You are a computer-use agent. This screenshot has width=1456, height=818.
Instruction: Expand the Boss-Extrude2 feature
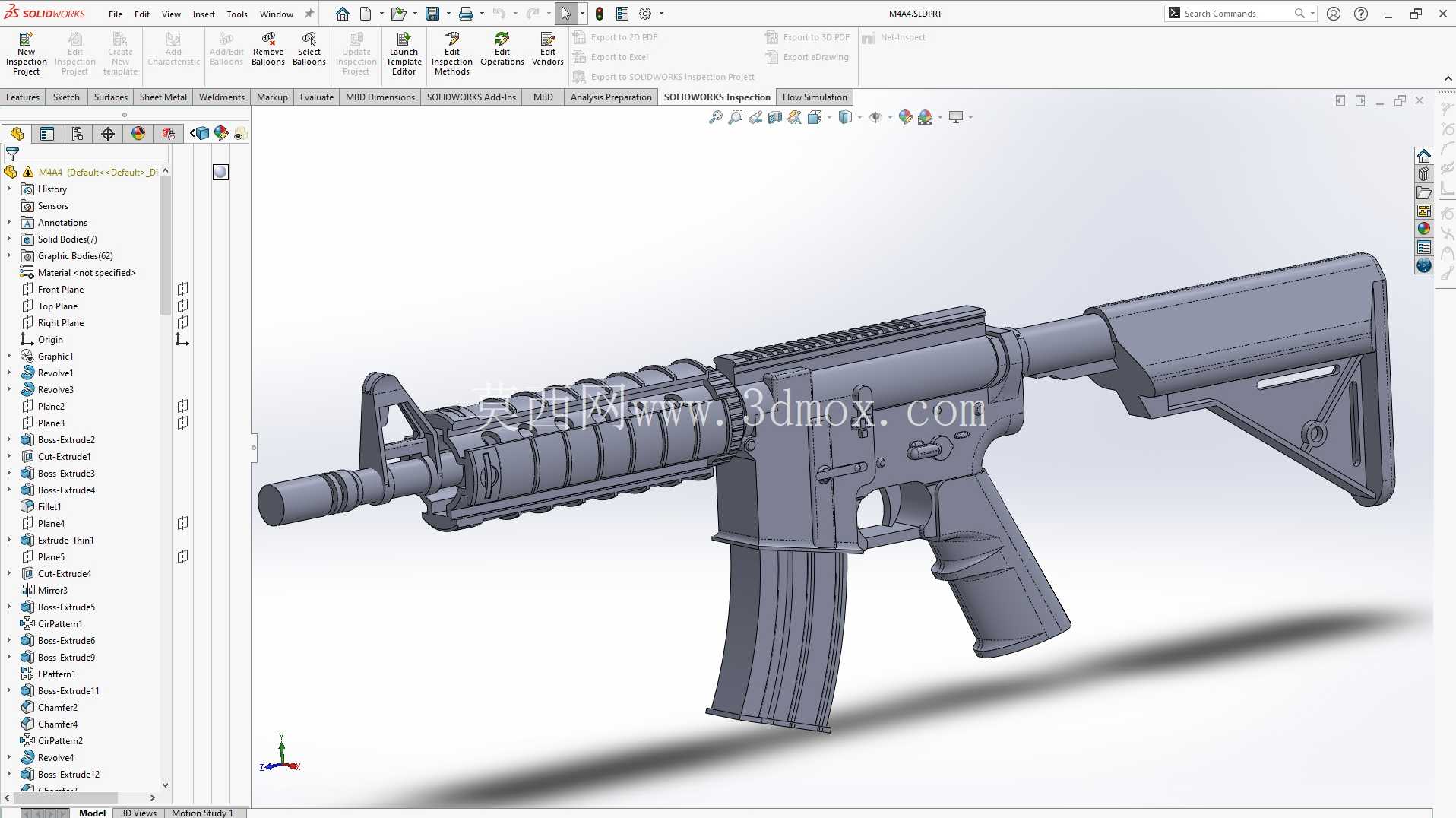click(x=9, y=439)
